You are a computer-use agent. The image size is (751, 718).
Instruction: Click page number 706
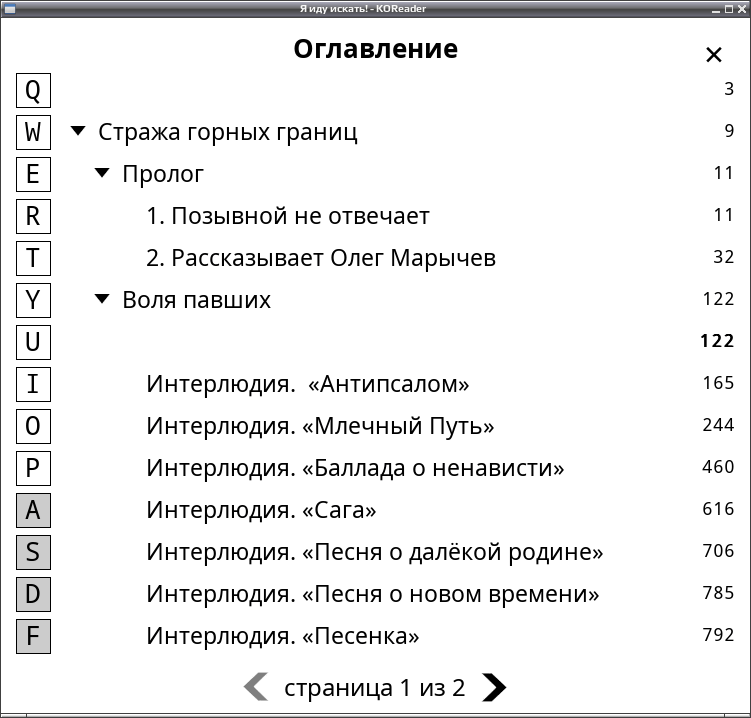pos(718,551)
